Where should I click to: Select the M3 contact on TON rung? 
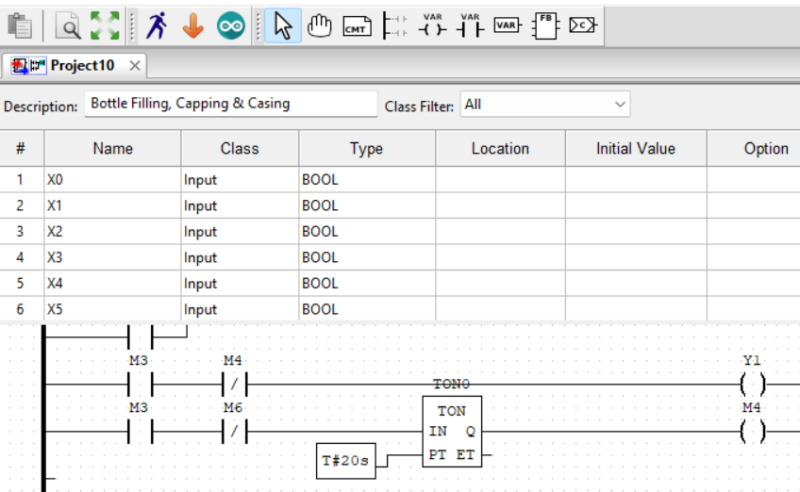[x=140, y=431]
